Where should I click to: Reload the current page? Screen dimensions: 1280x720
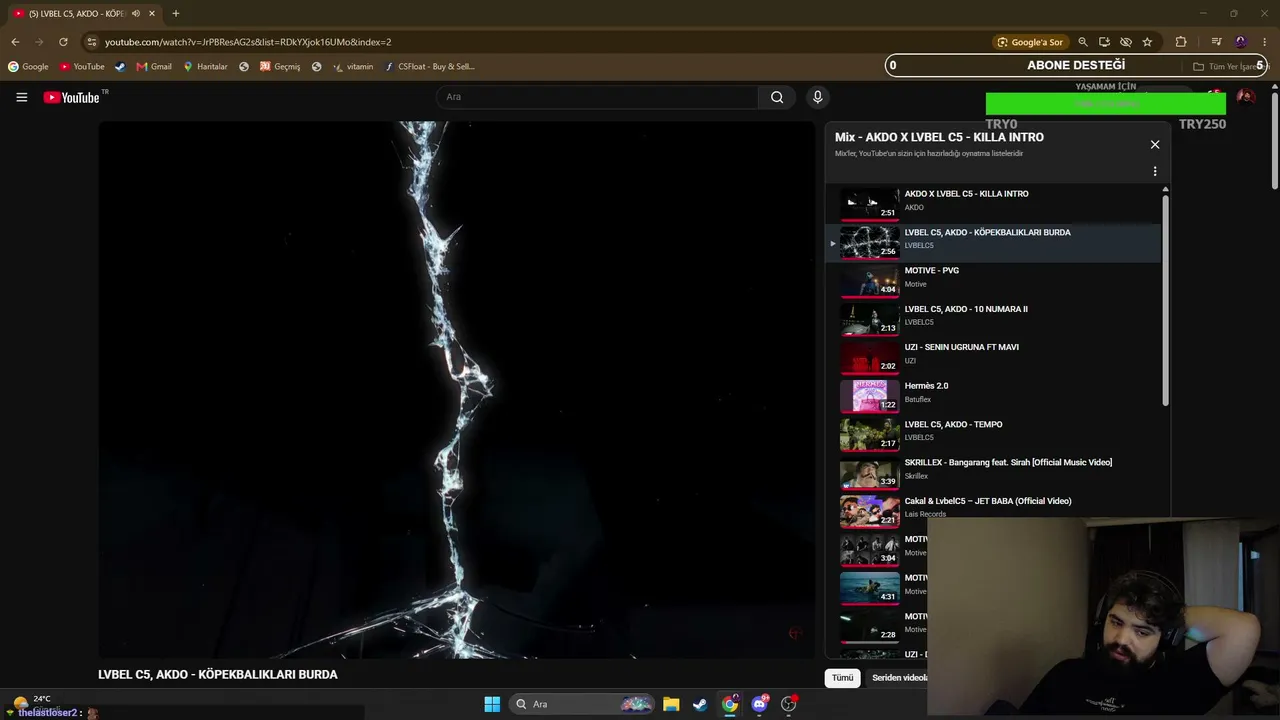tap(63, 42)
